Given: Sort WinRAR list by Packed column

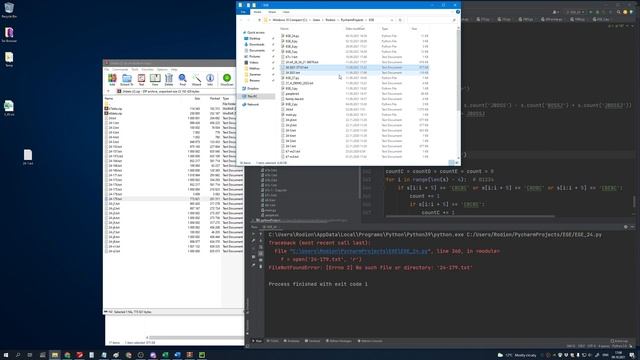Looking at the screenshot, I should coord(215,99).
